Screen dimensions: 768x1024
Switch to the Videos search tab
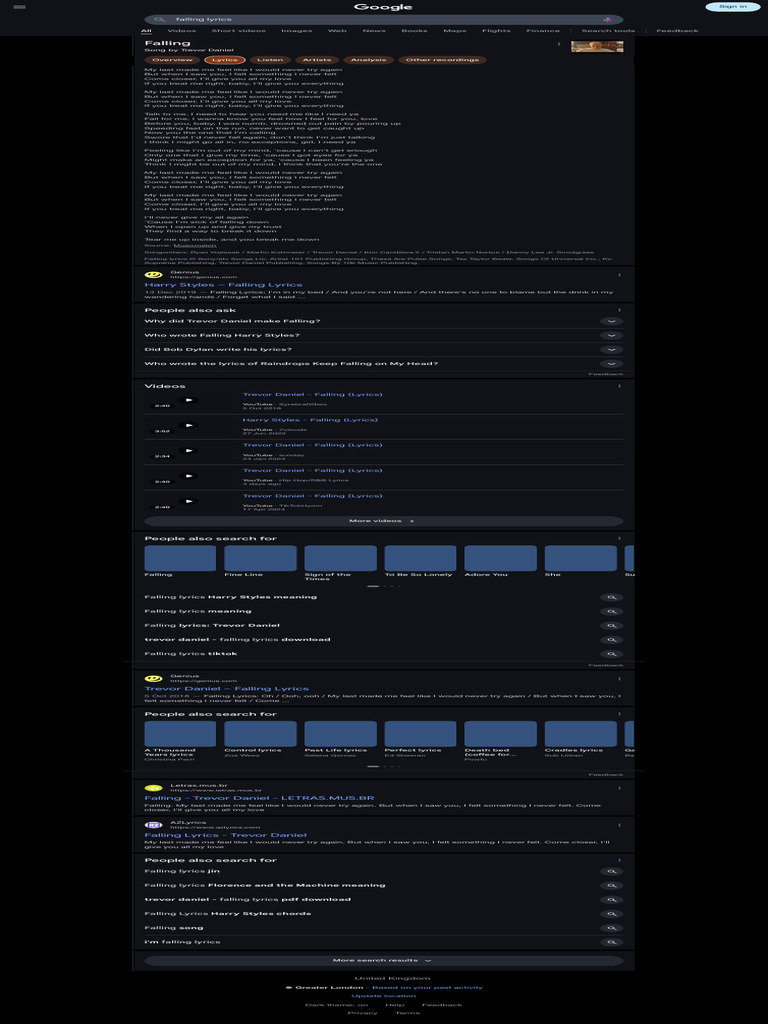click(182, 31)
